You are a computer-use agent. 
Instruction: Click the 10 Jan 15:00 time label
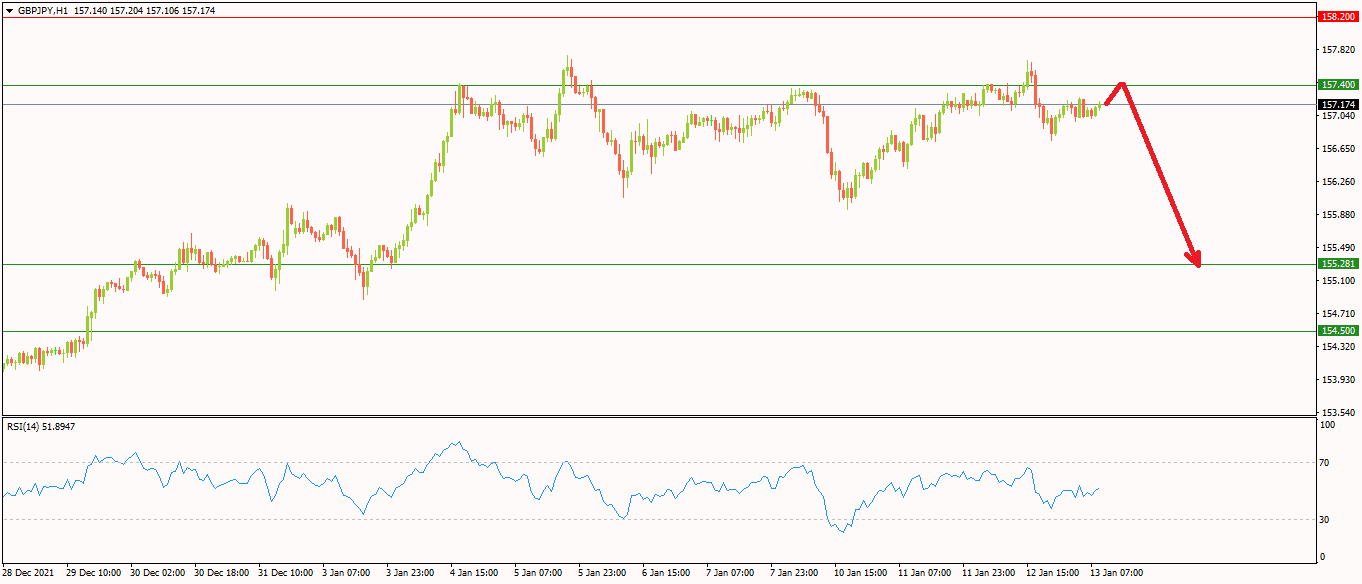point(861,573)
